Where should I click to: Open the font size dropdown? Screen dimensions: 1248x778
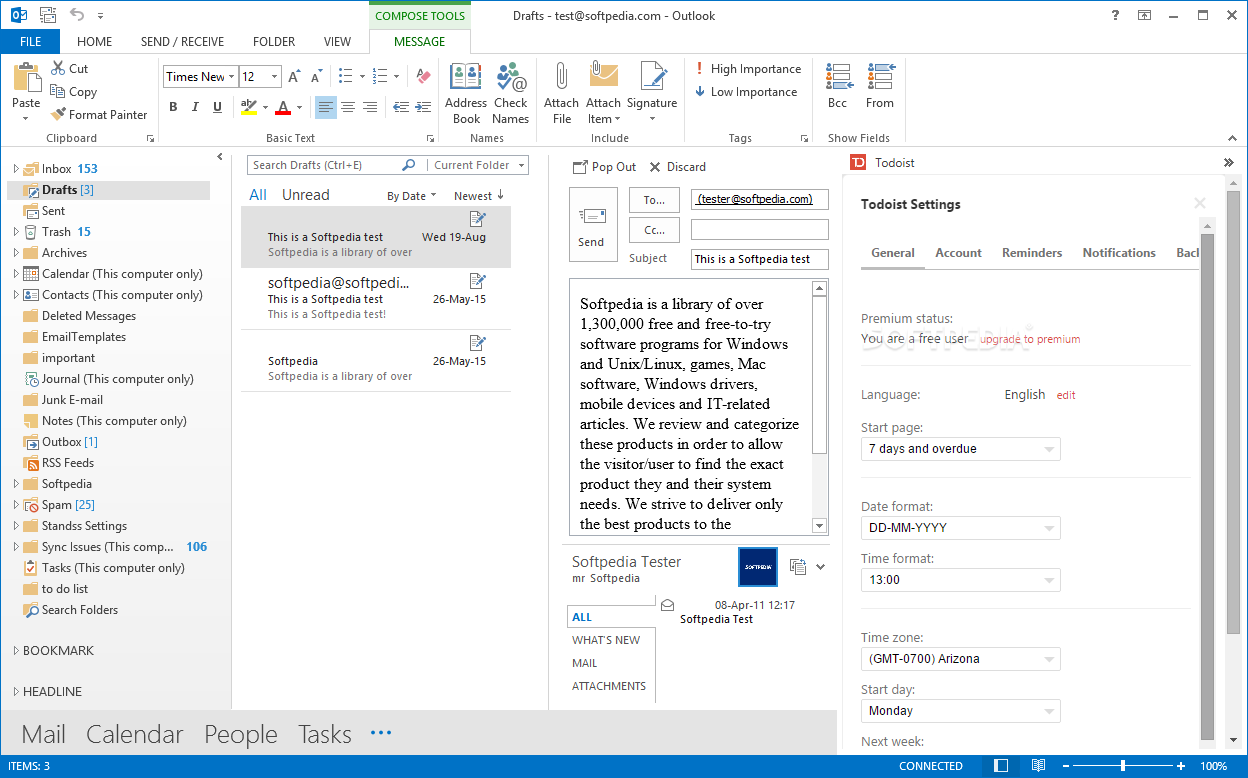[x=275, y=76]
